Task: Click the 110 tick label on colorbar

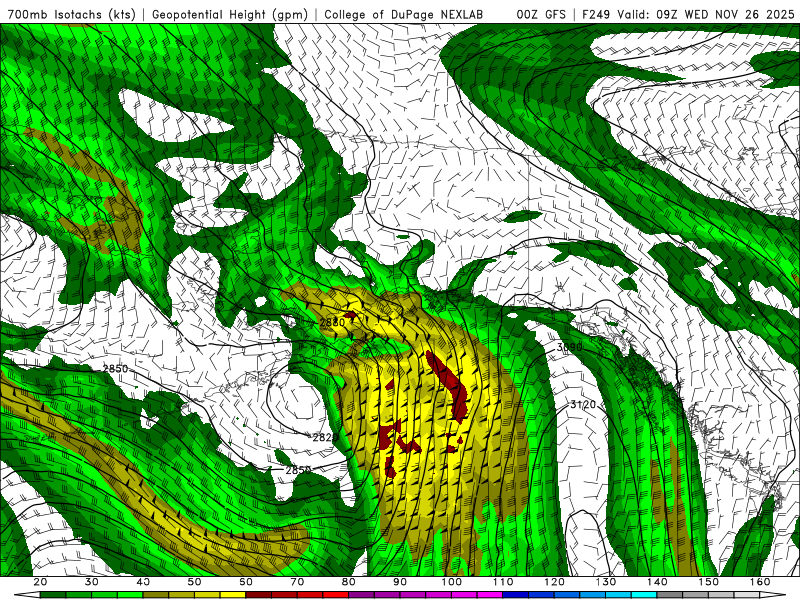Action: 503,582
